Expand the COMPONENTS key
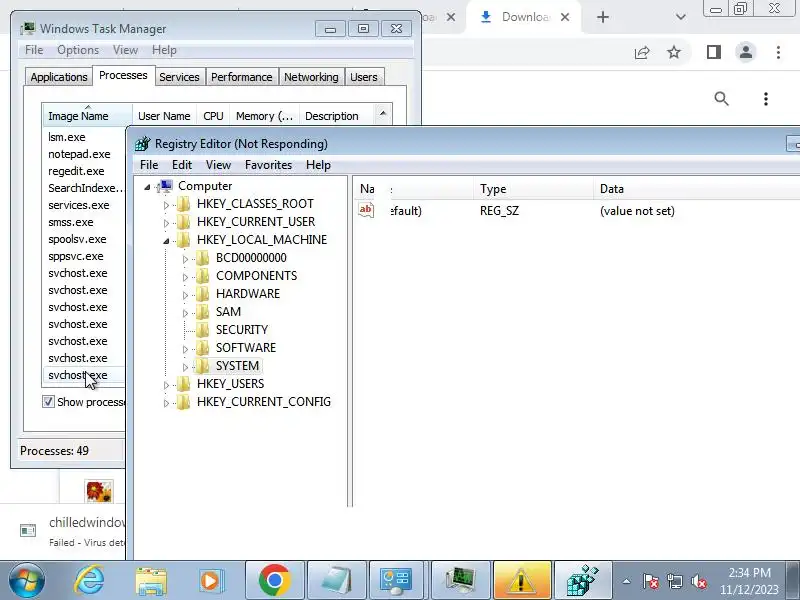 click(185, 277)
